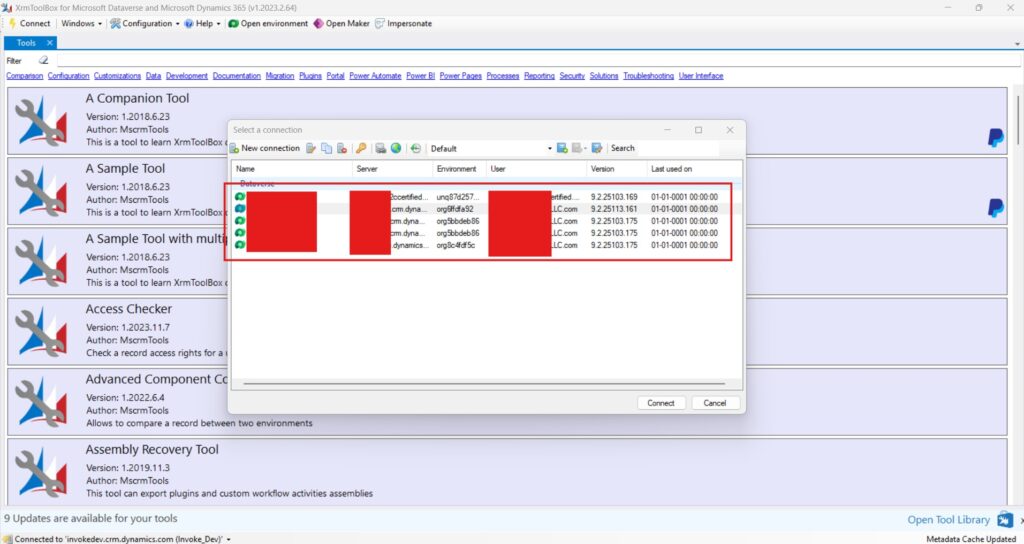Open the Configuration dropdown menu

145,23
